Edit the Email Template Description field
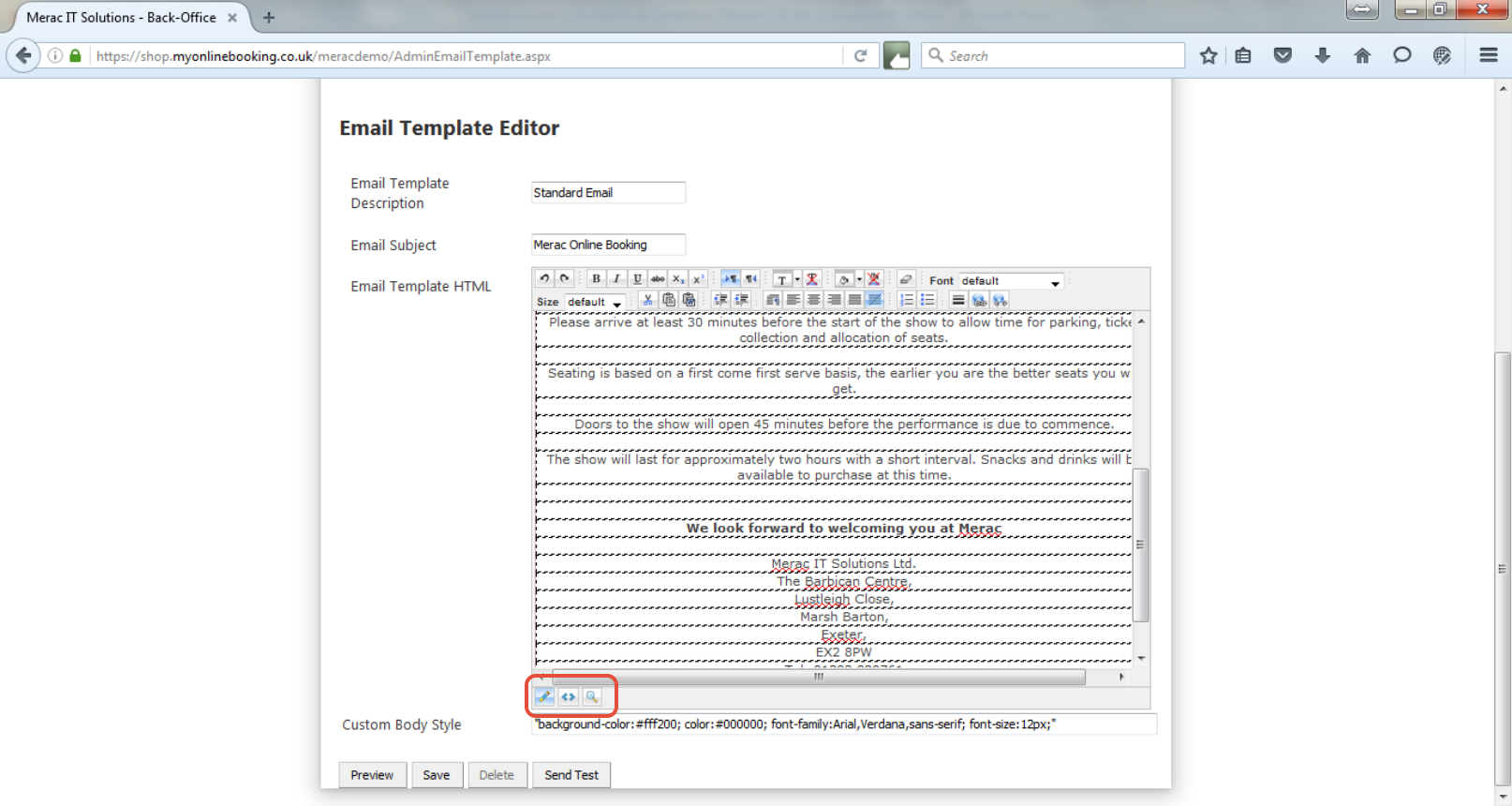The image size is (1512, 806). click(608, 192)
